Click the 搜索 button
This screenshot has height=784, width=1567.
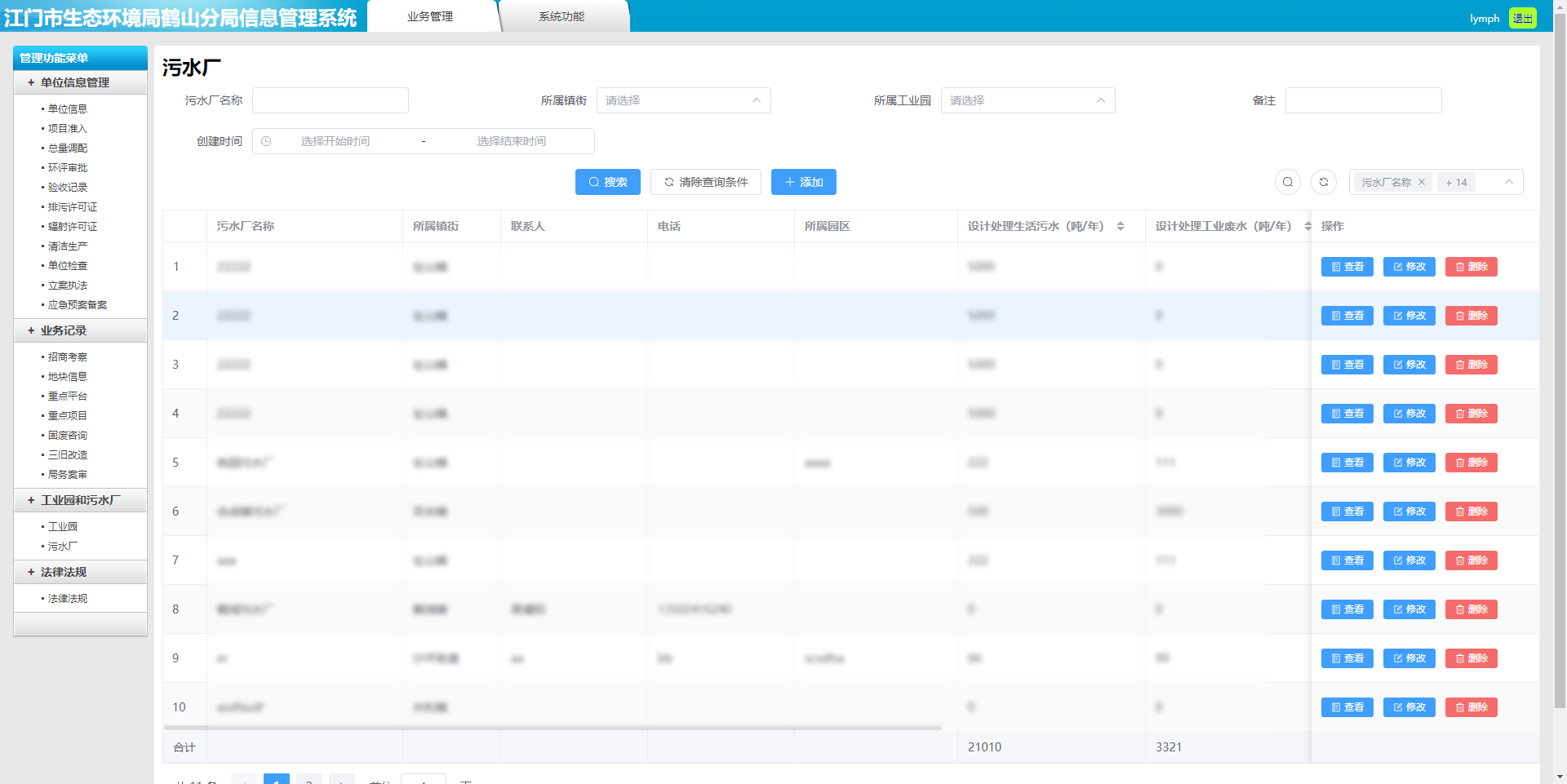608,182
